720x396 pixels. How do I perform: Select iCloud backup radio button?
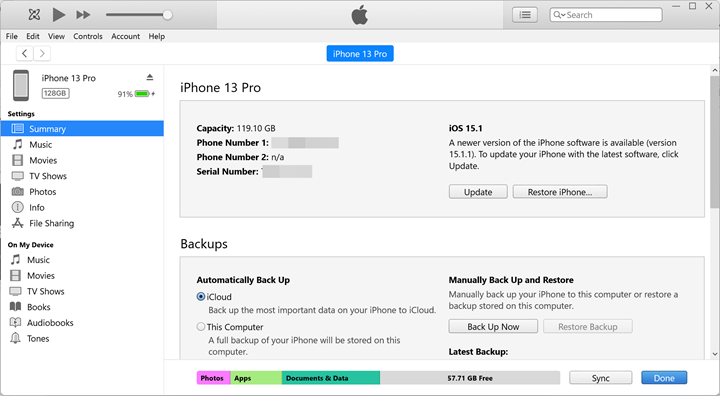coord(201,297)
